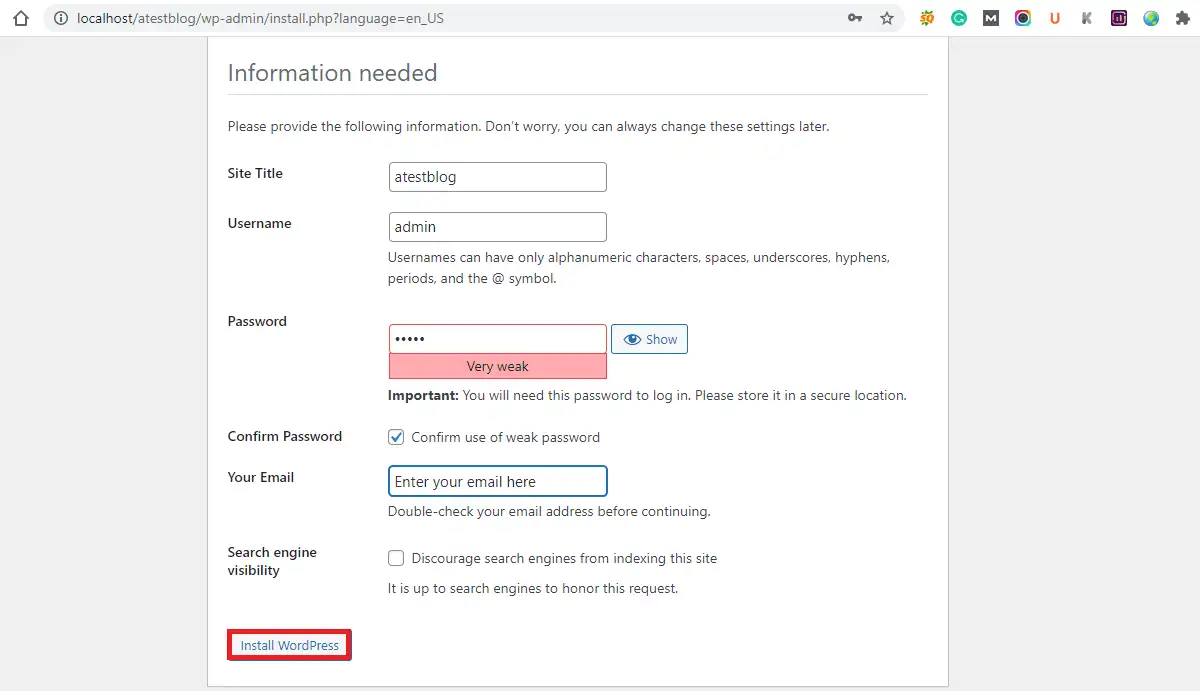The width and height of the screenshot is (1200, 691).
Task: Click the Search engine visibility label
Action: pyautogui.click(x=272, y=561)
